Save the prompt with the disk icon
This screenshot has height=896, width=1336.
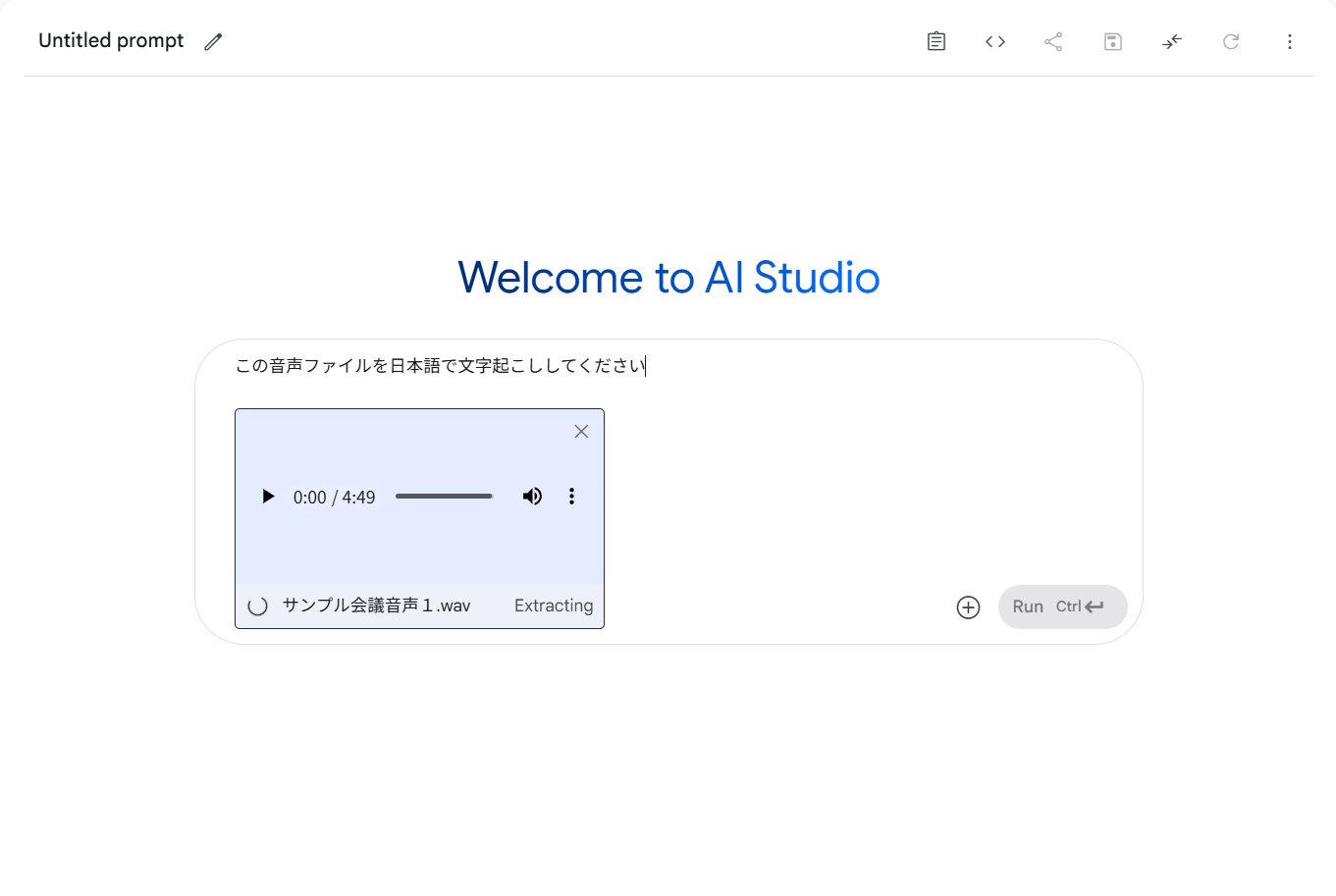click(1113, 41)
